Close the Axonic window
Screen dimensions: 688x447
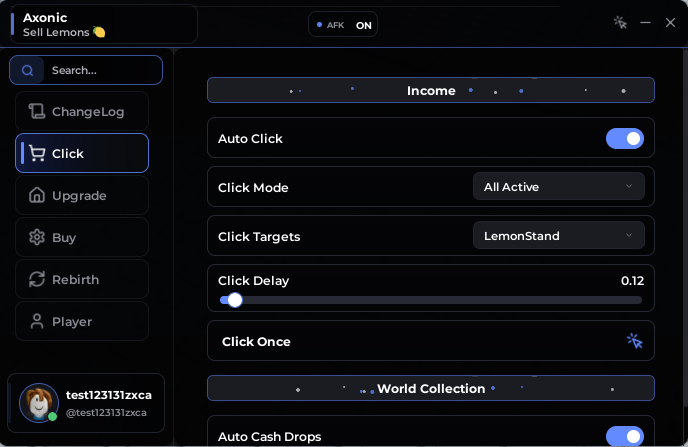(x=670, y=22)
